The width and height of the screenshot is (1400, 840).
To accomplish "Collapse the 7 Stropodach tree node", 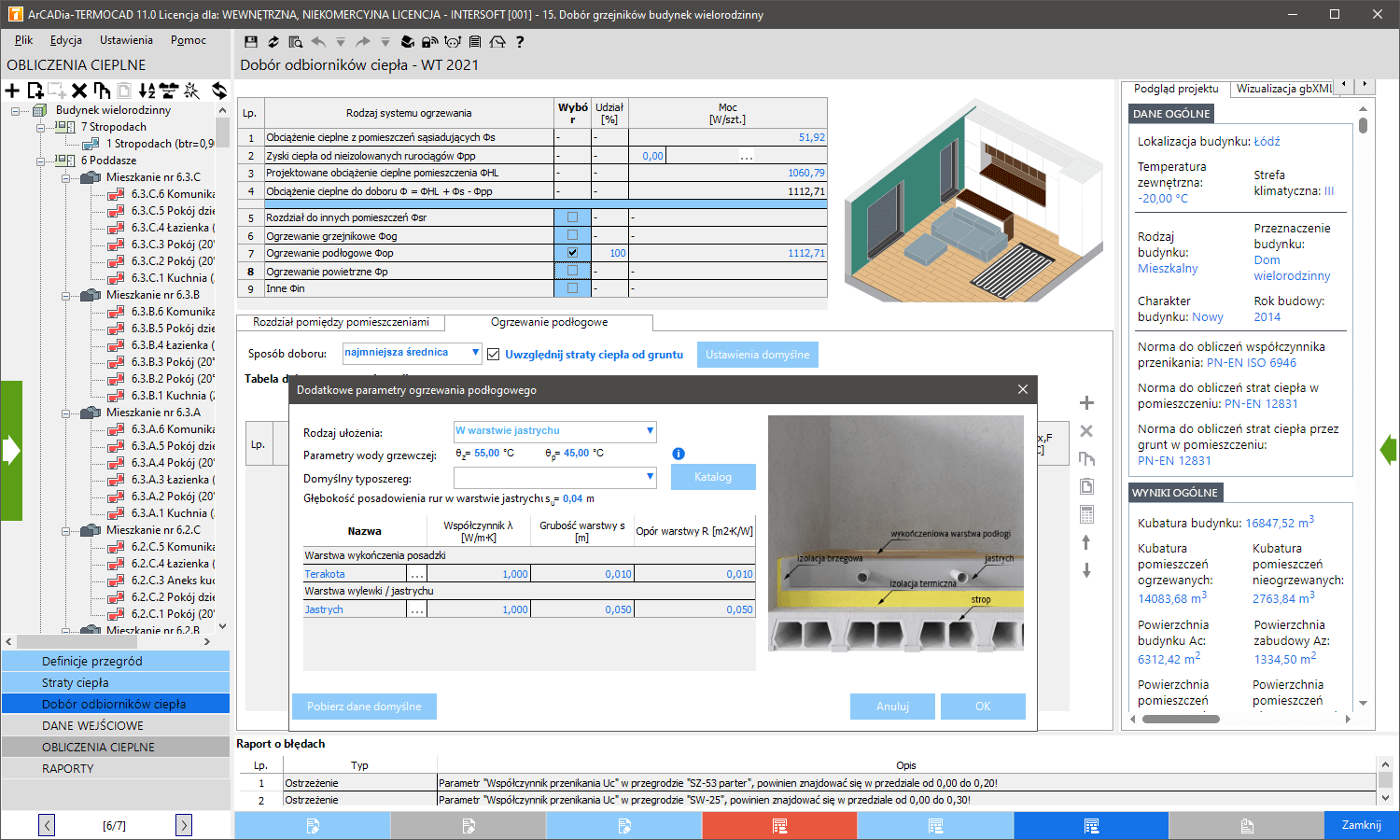I will click(x=41, y=127).
